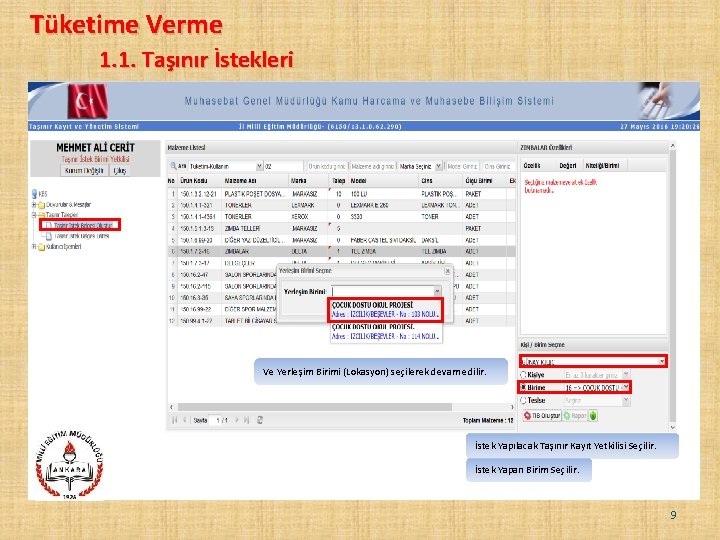
Task: Select the ZIMBALAR row
Action: [341, 252]
